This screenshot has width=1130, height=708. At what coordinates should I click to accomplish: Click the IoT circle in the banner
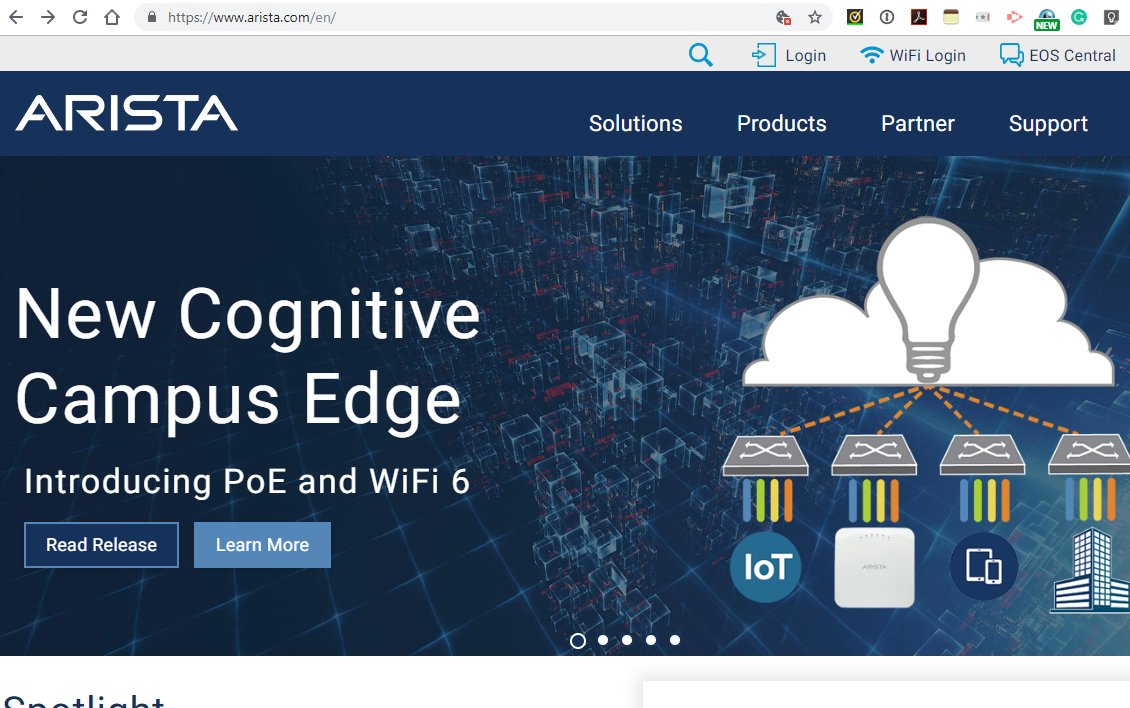coord(766,567)
